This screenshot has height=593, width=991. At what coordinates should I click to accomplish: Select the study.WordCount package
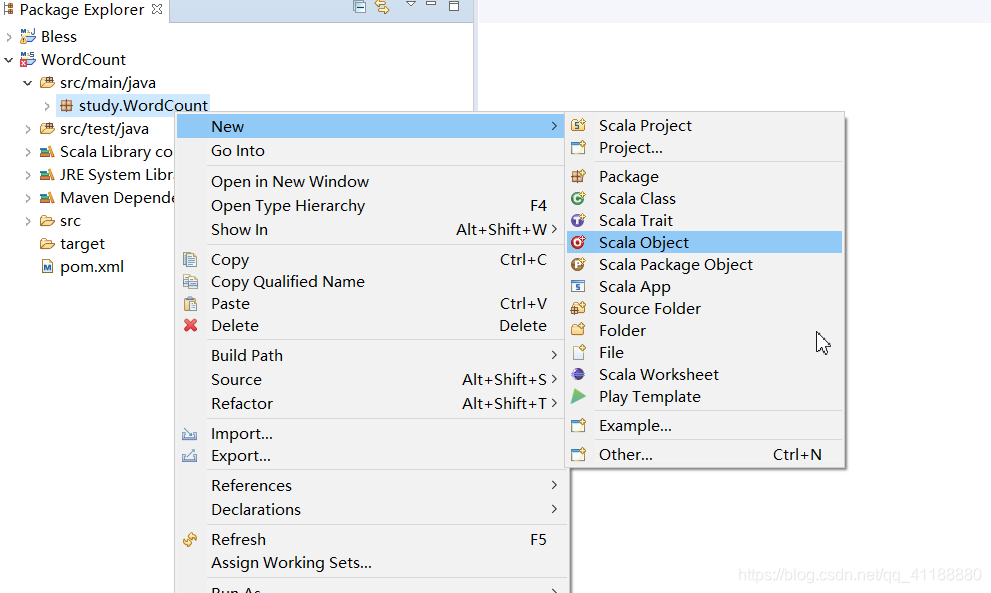[143, 106]
